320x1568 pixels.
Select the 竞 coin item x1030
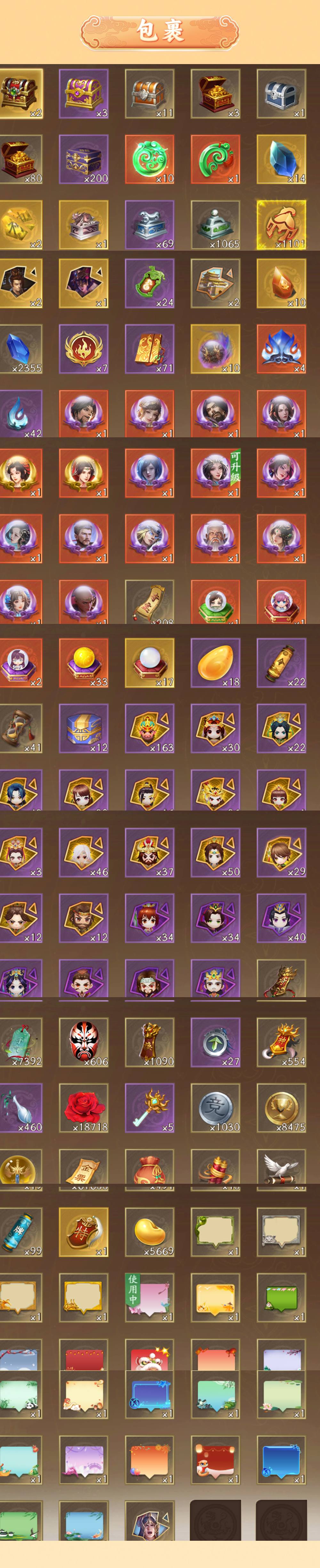pos(215,1108)
